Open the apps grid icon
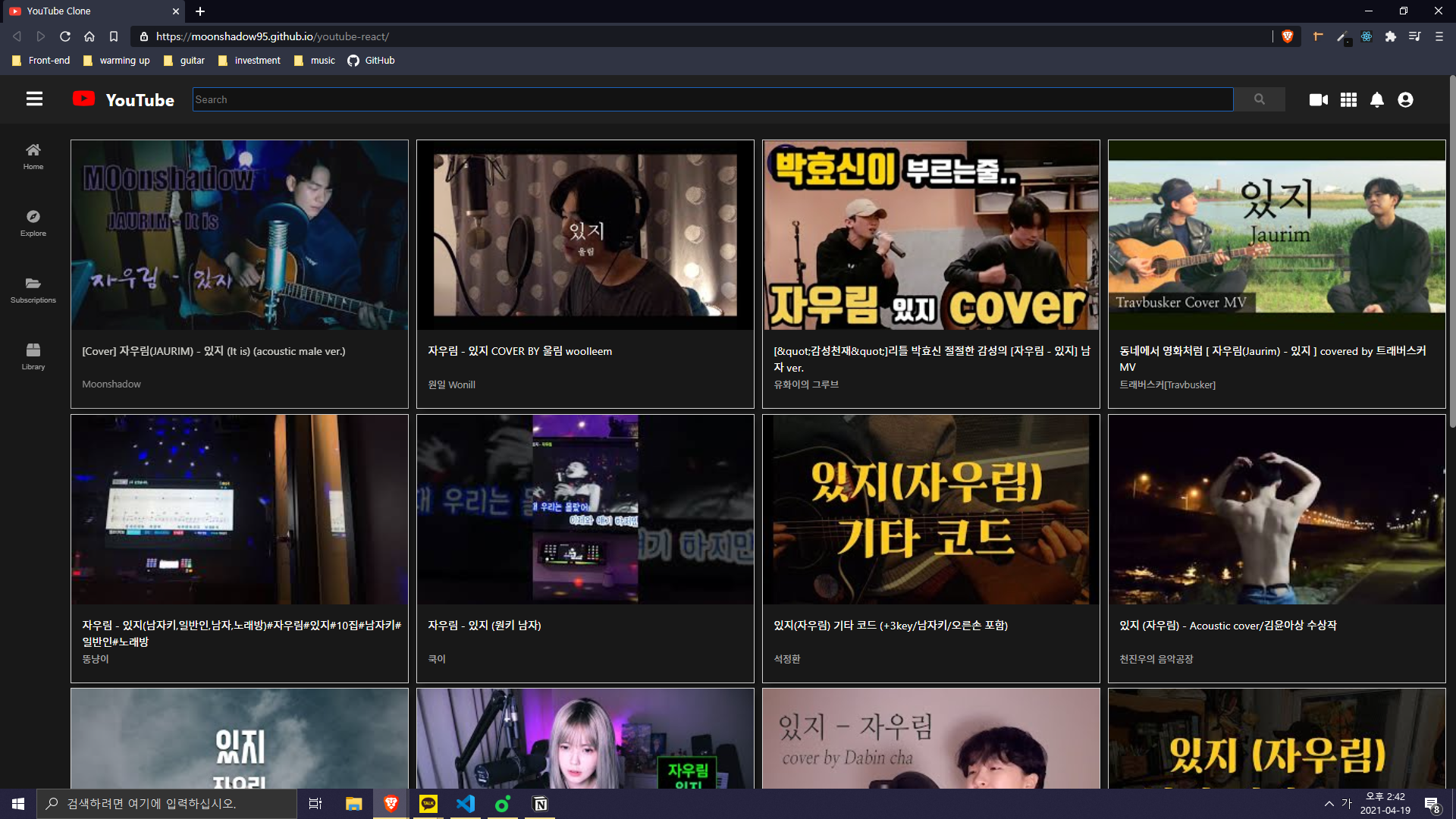This screenshot has width=1456, height=819. 1348,99
